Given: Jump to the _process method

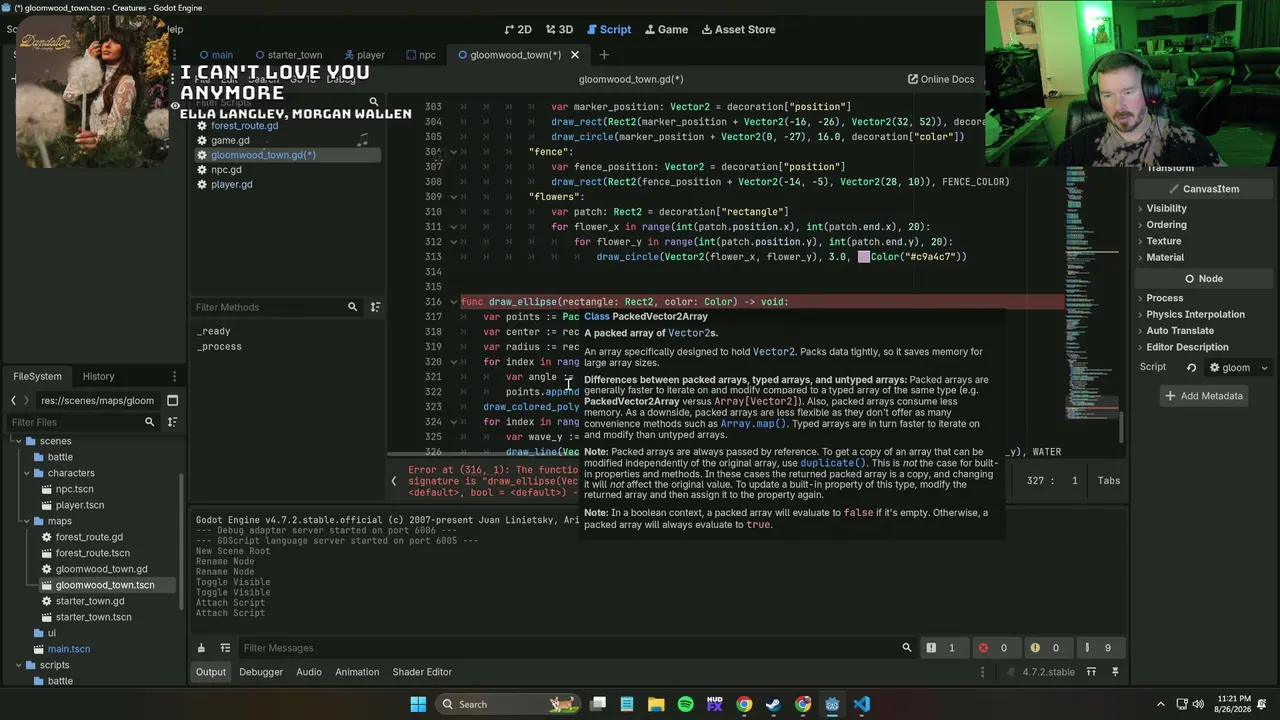Looking at the screenshot, I should click(x=219, y=346).
